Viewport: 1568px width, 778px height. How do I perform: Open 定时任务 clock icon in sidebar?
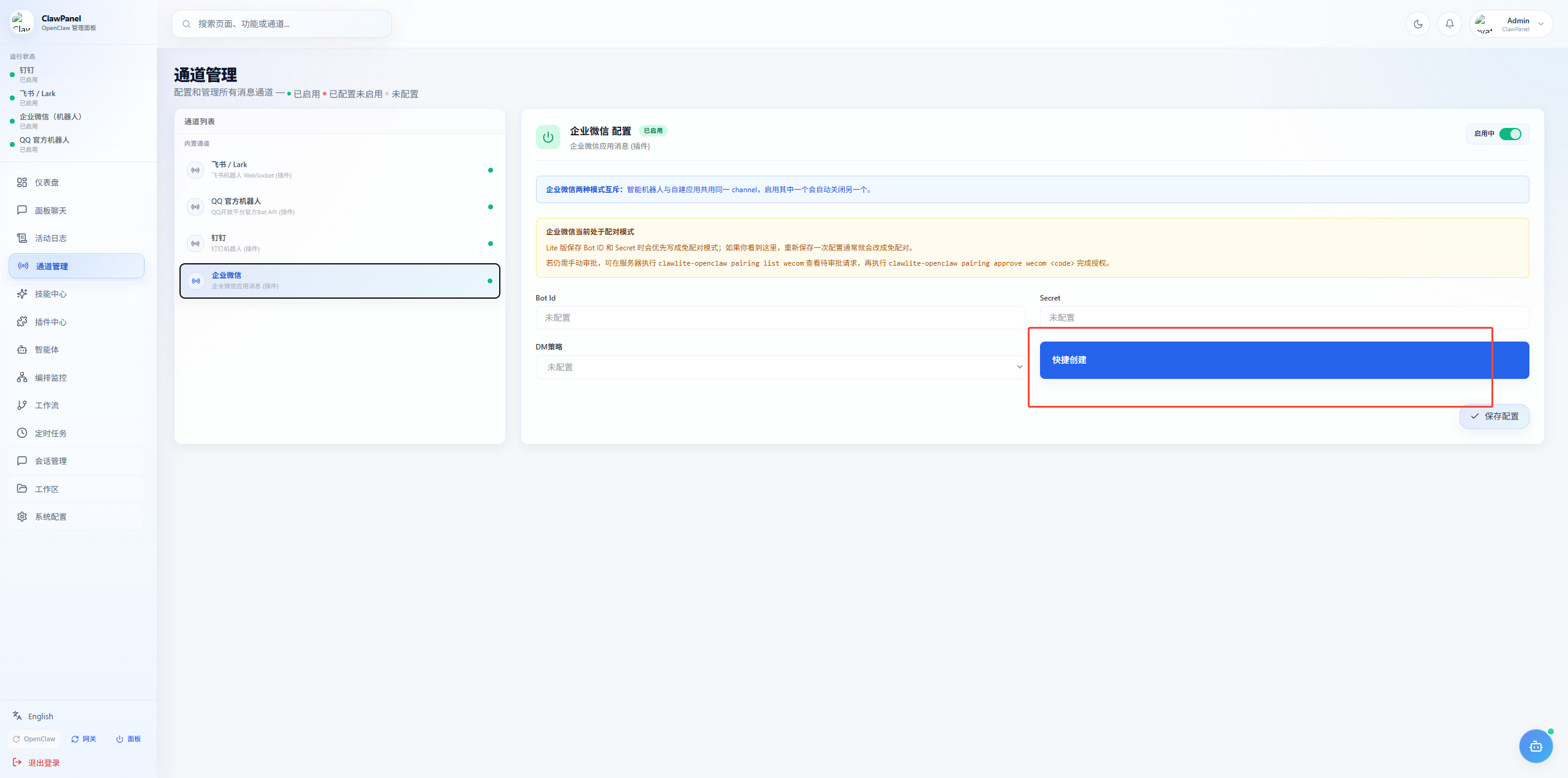[22, 433]
